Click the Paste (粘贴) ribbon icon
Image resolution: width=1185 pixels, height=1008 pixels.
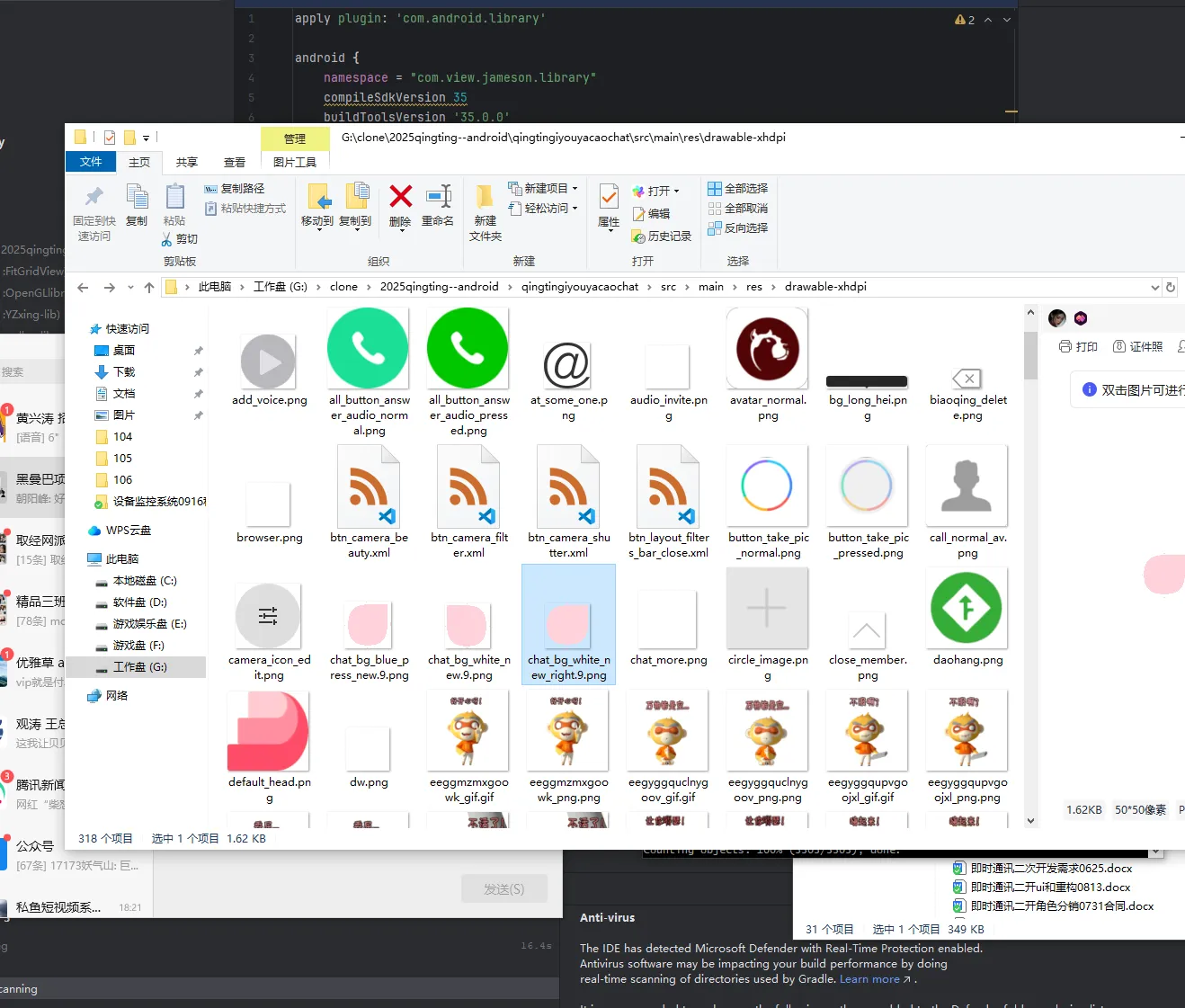click(x=174, y=205)
